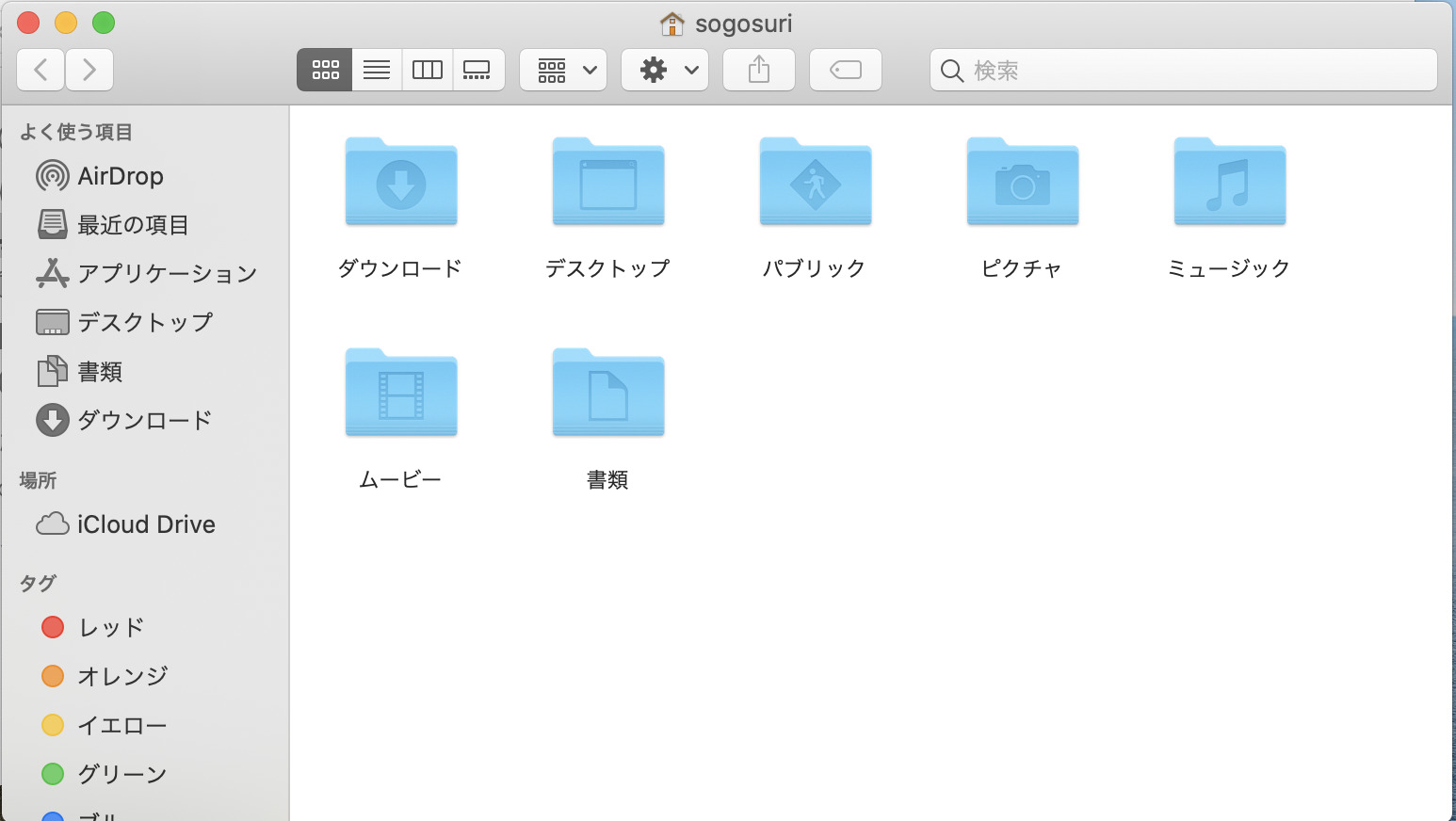Image resolution: width=1456 pixels, height=821 pixels.
Task: Click the green tag color dot
Action: pyautogui.click(x=53, y=774)
